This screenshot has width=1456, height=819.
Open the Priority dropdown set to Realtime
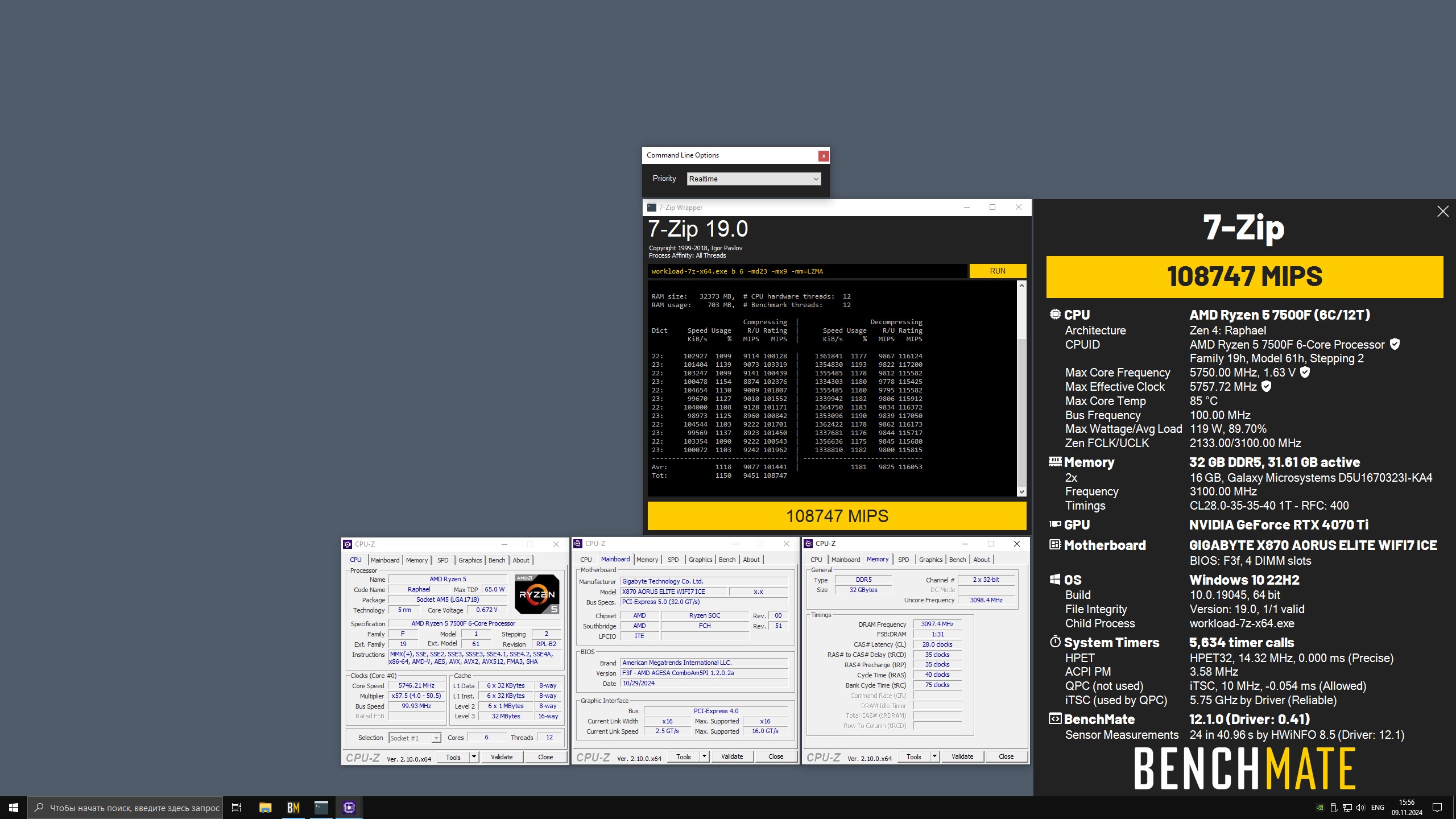(x=754, y=179)
